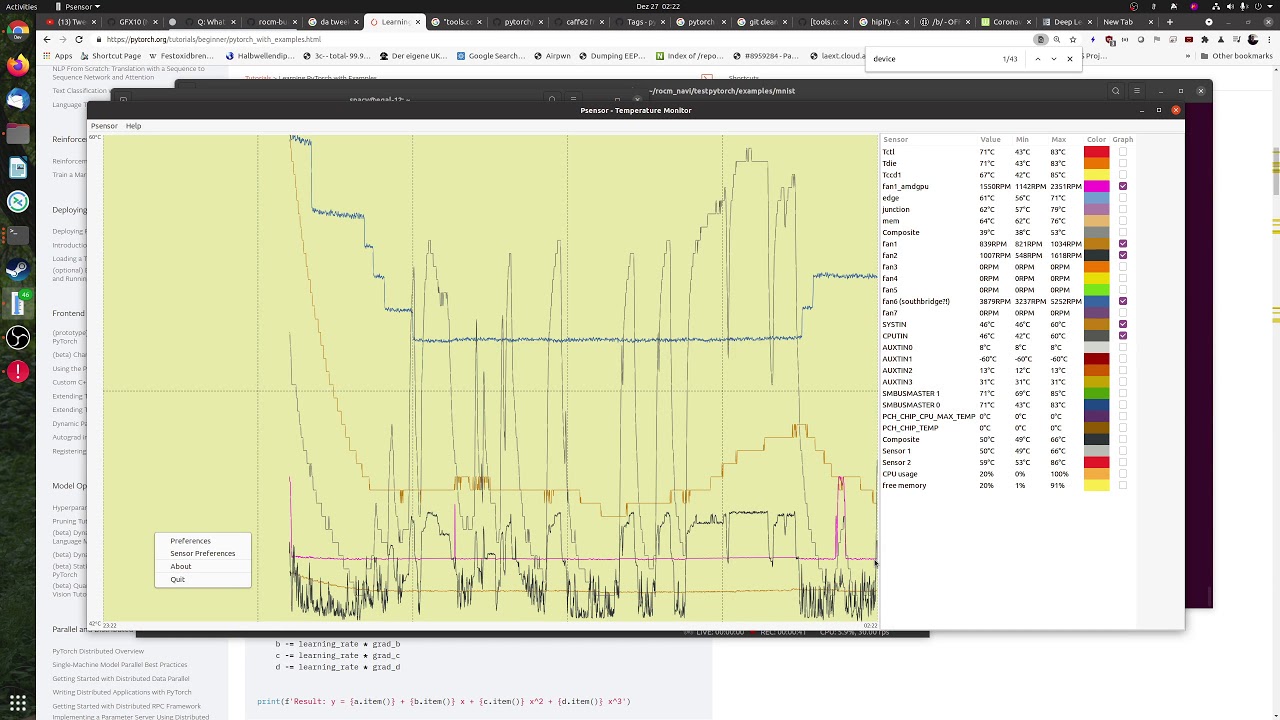Viewport: 1280px width, 720px height.
Task: Open Other bookmarks folder
Action: point(1236,56)
